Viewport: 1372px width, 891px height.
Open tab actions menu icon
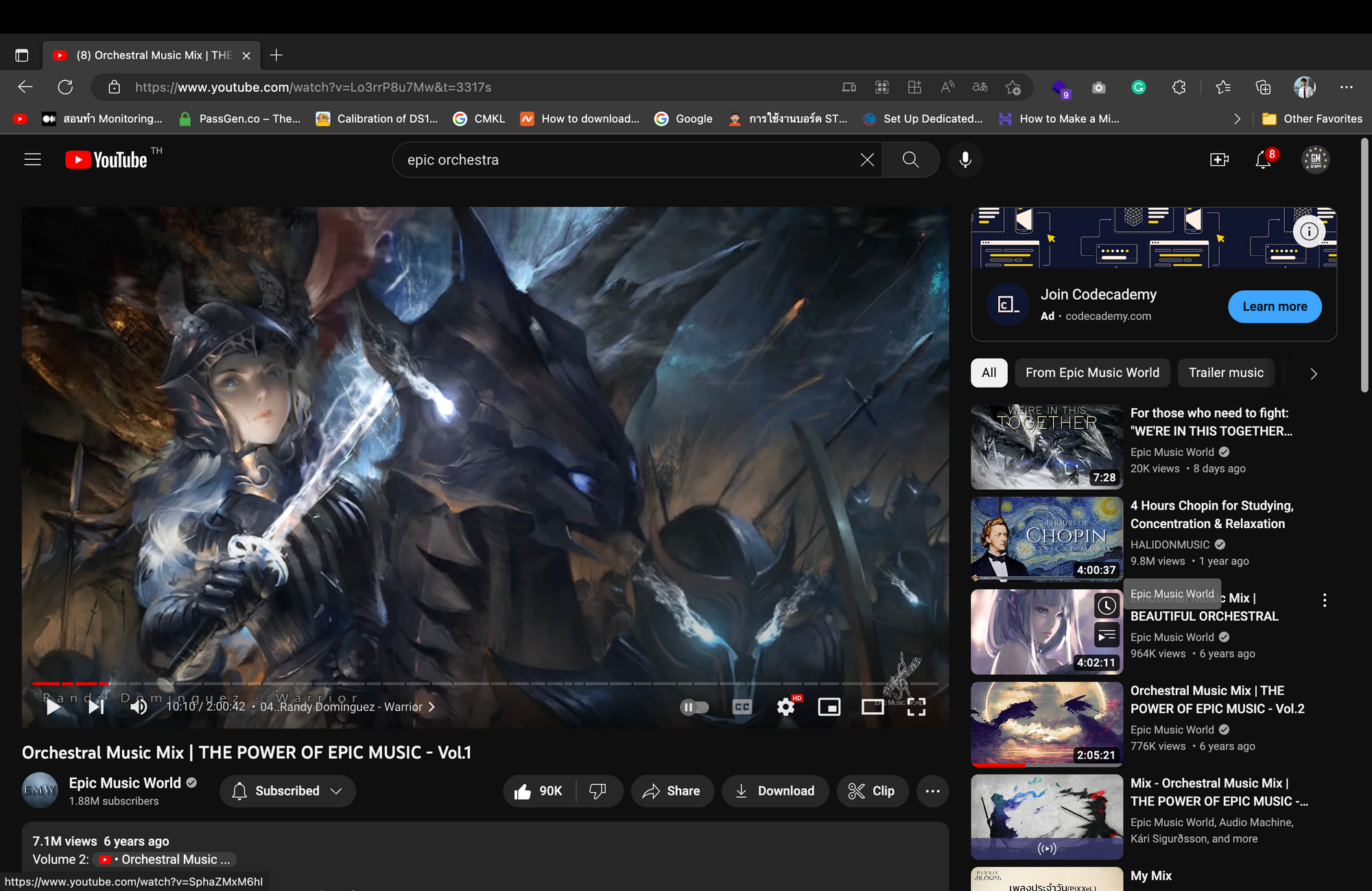click(21, 55)
